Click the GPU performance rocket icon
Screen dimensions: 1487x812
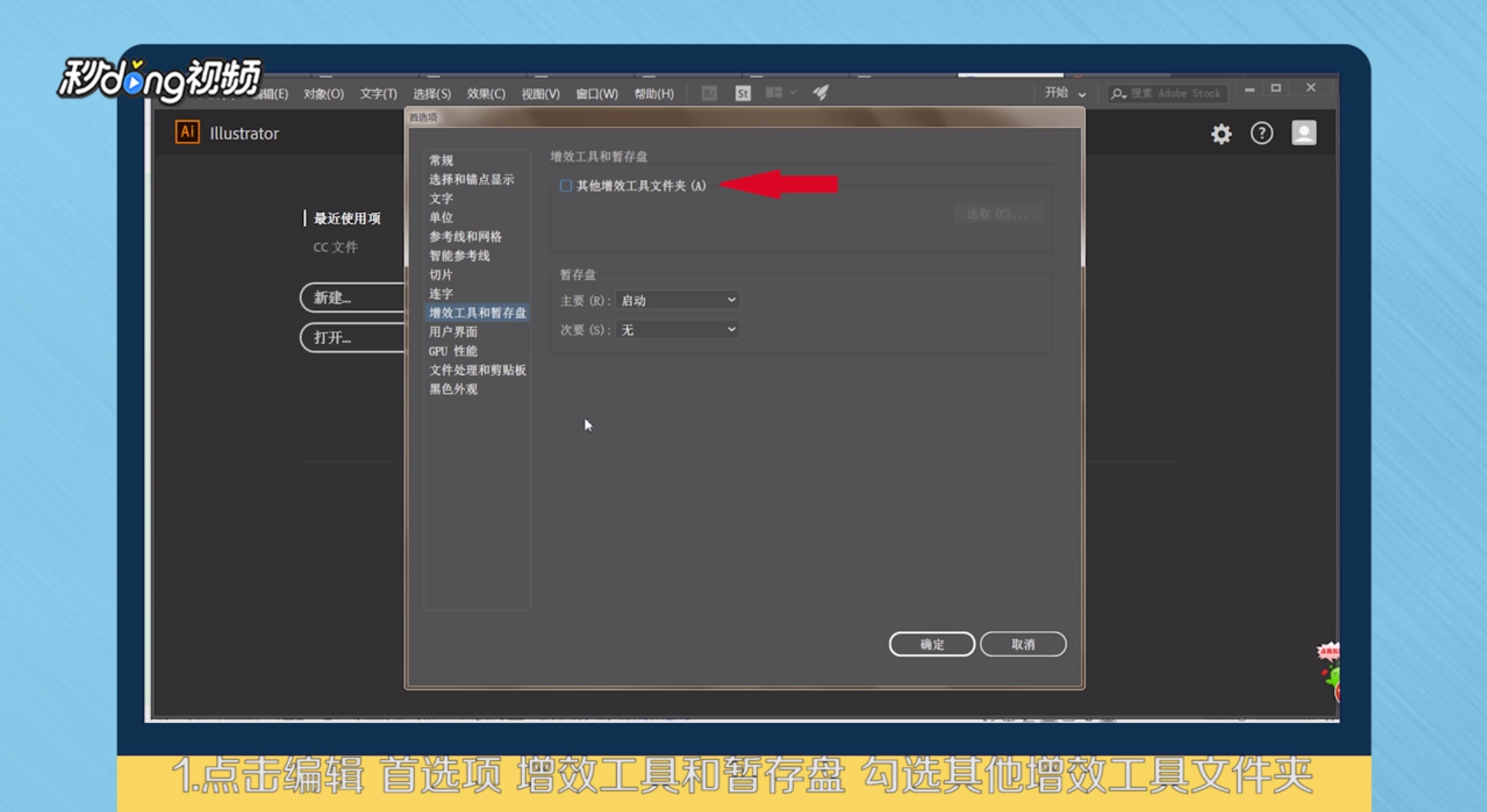(821, 93)
